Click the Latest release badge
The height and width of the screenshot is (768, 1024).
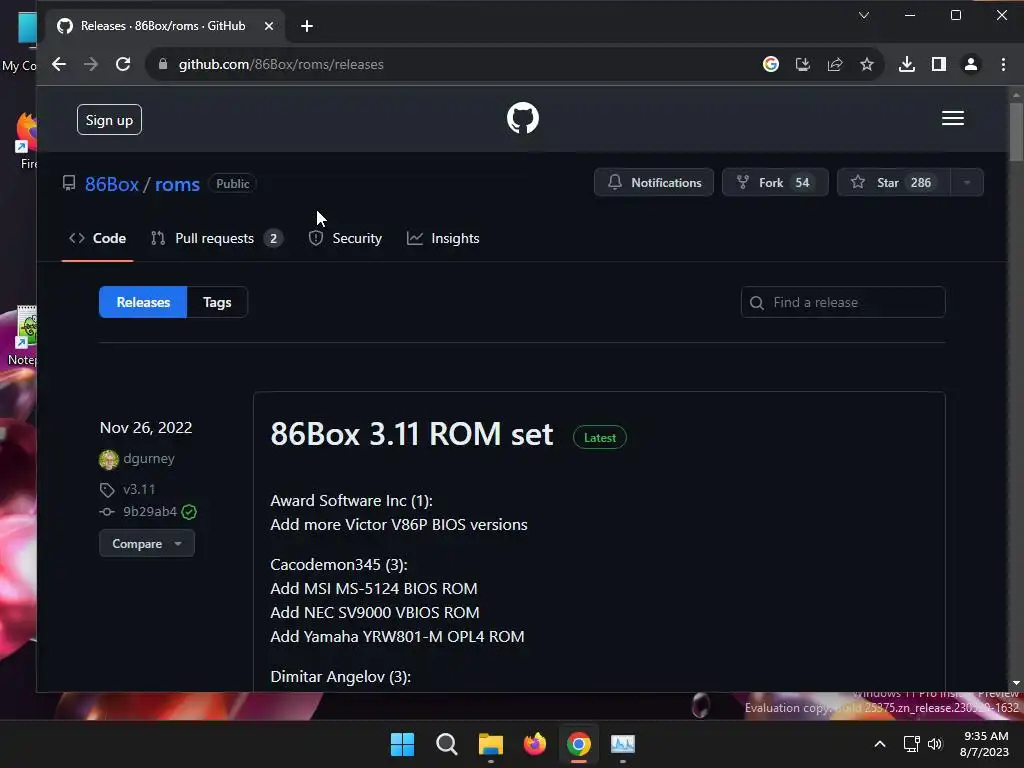point(600,438)
